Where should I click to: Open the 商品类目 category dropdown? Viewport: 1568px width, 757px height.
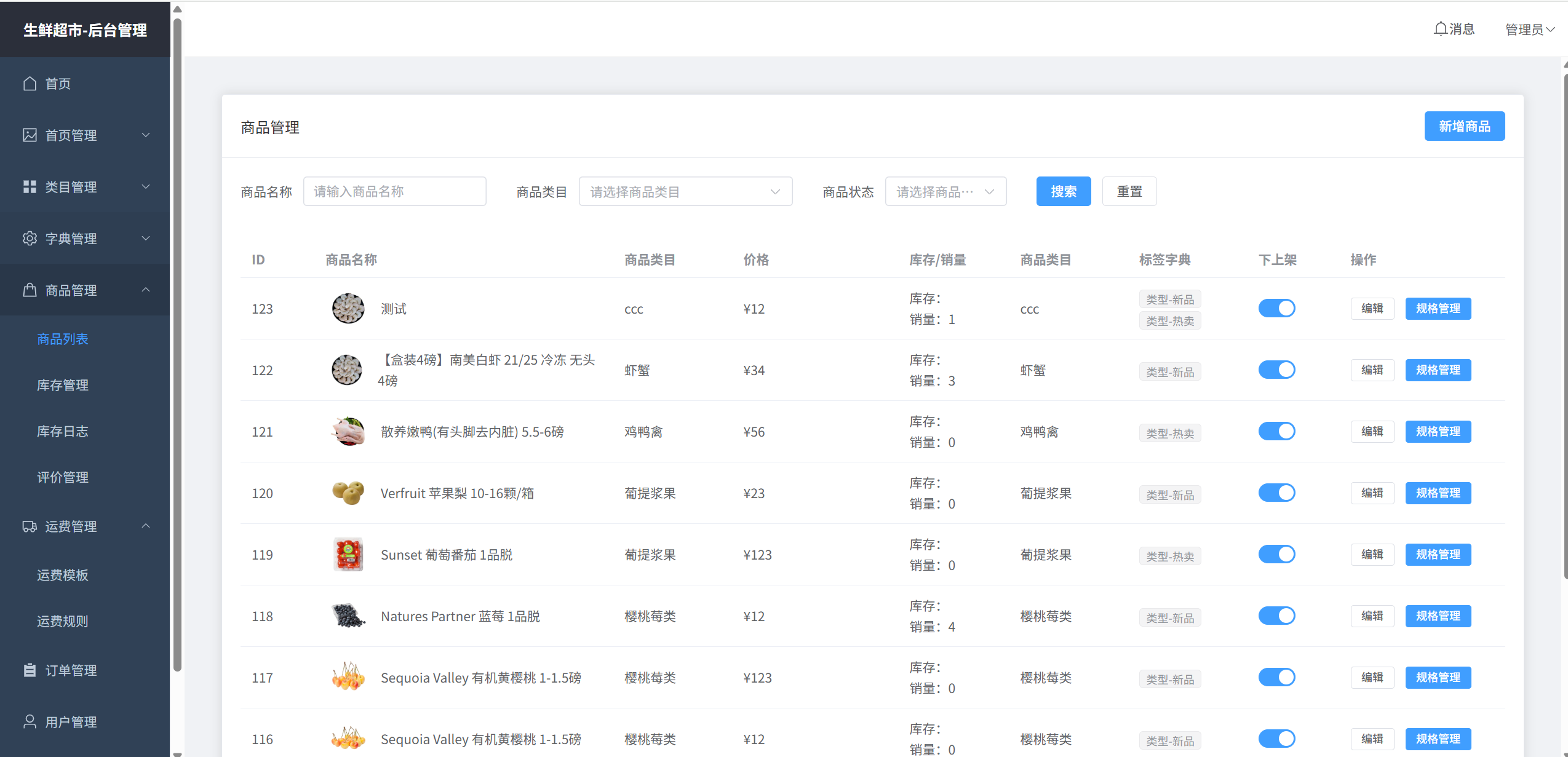tap(685, 192)
